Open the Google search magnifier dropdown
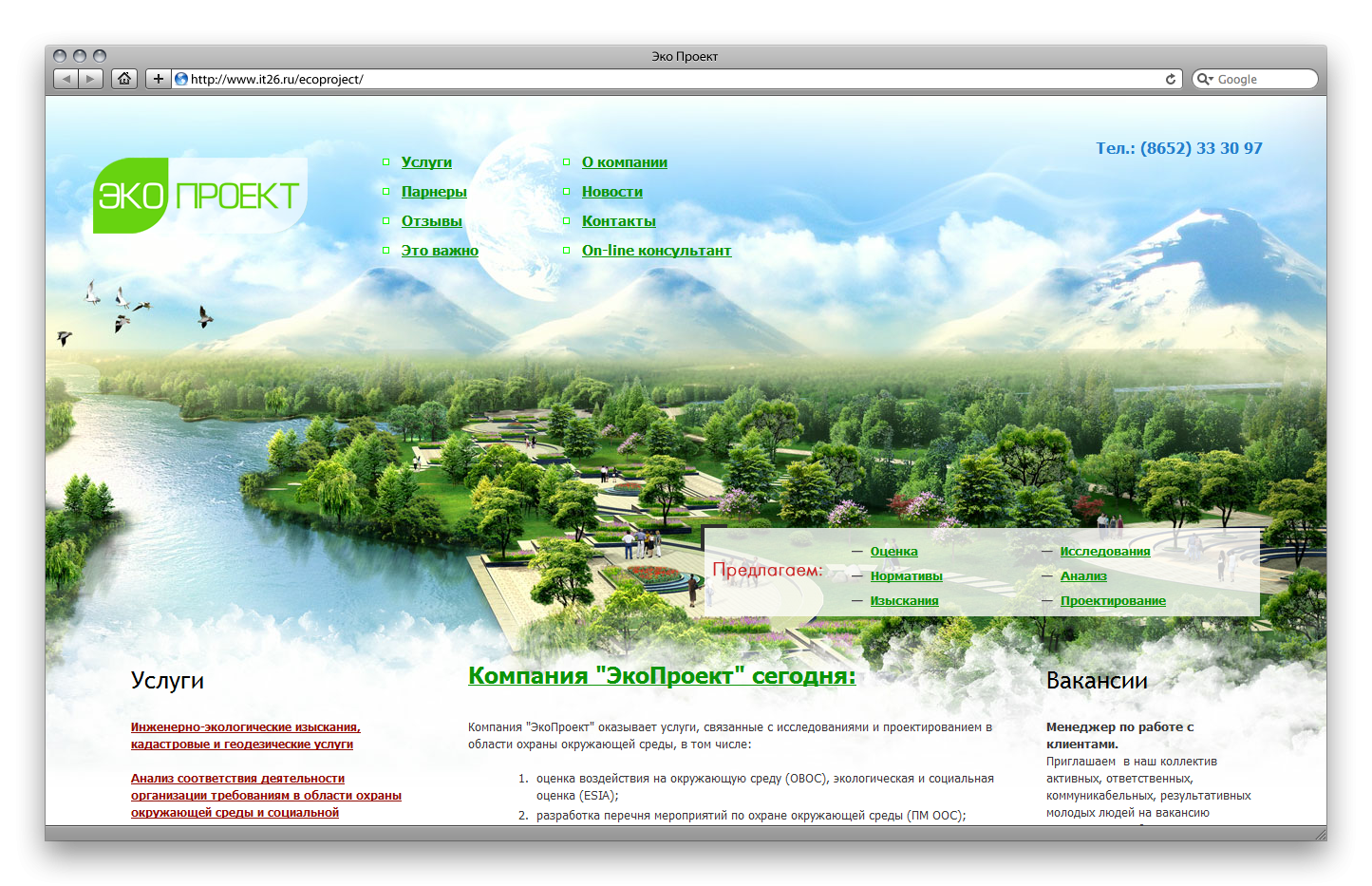Viewport: 1372px width, 886px height. 1205,79
